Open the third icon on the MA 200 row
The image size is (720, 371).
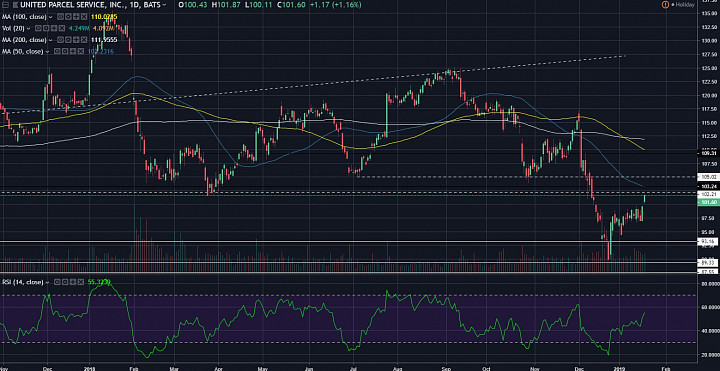76,40
